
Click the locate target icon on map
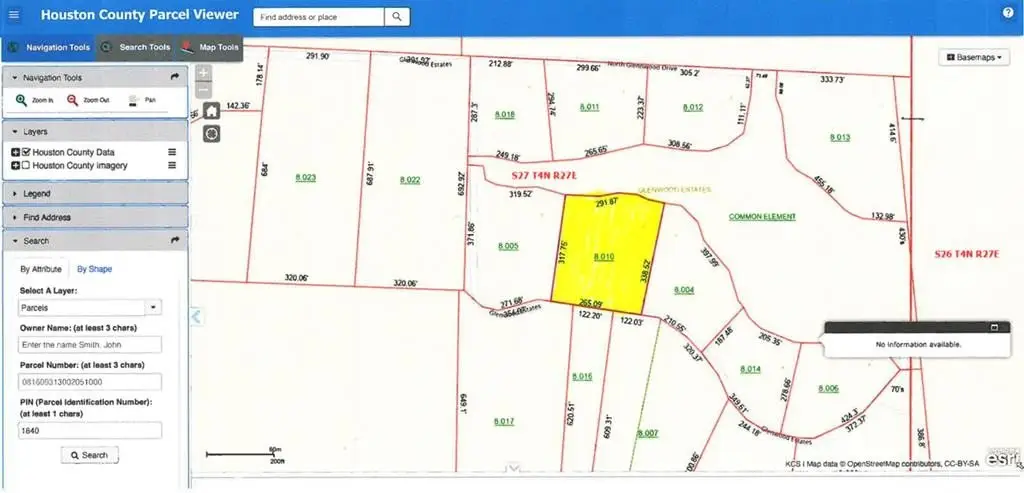212,133
